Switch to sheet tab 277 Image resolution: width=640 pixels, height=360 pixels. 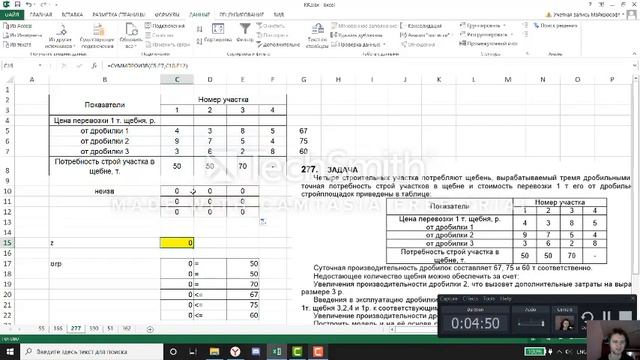[x=76, y=328]
